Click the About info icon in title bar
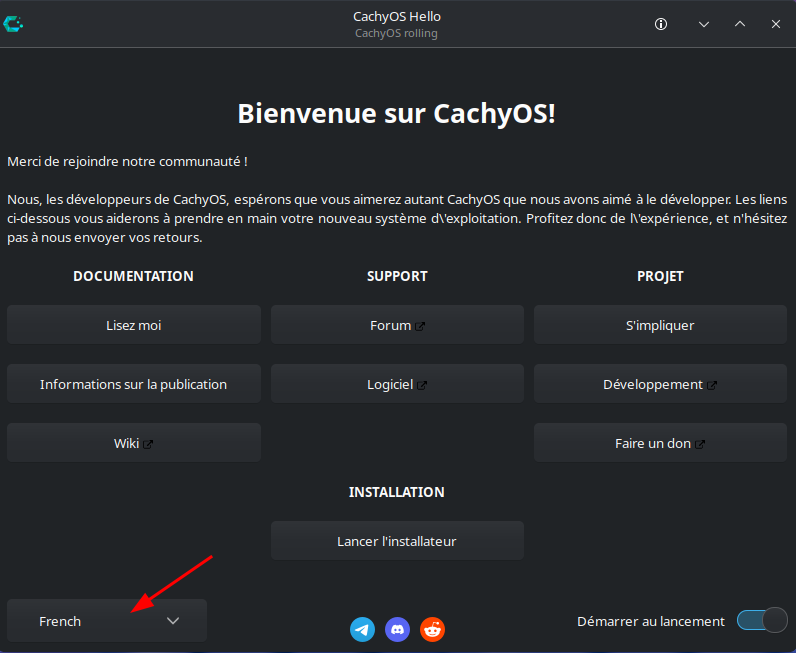 tap(661, 24)
